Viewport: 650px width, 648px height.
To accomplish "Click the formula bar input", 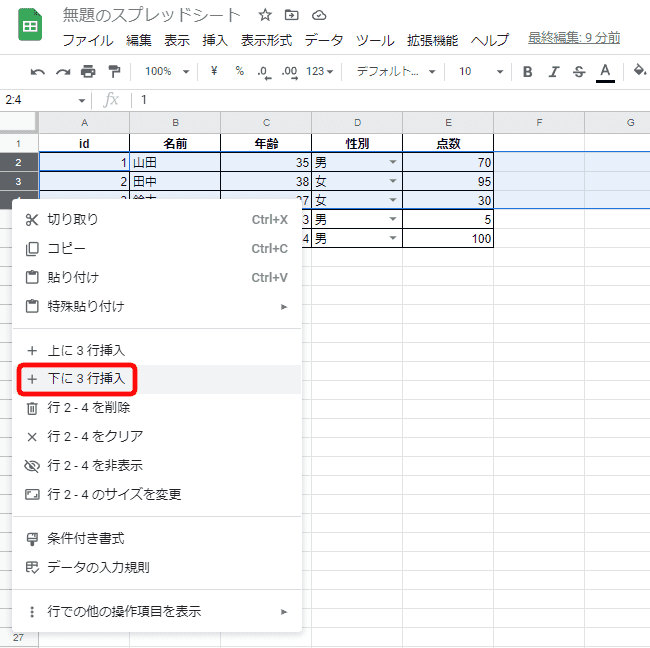I will tap(392, 100).
